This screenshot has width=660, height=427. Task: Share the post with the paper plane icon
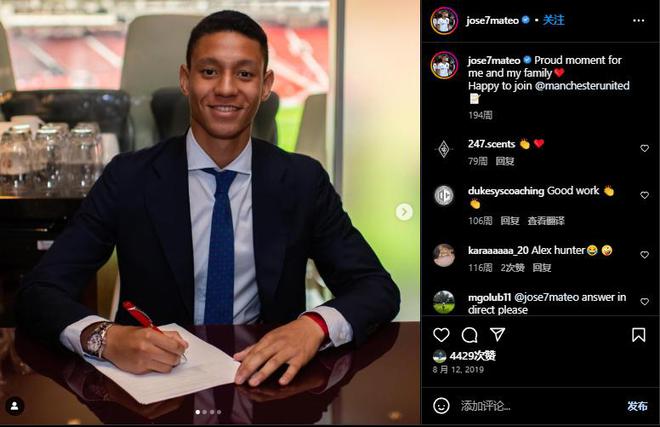[x=498, y=334]
